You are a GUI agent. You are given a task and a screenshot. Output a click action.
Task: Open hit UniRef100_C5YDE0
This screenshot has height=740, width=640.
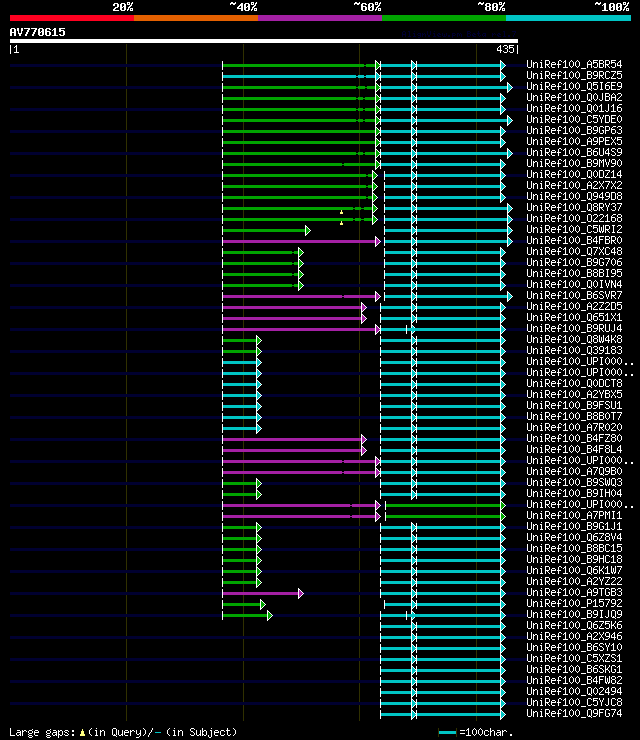tap(574, 119)
